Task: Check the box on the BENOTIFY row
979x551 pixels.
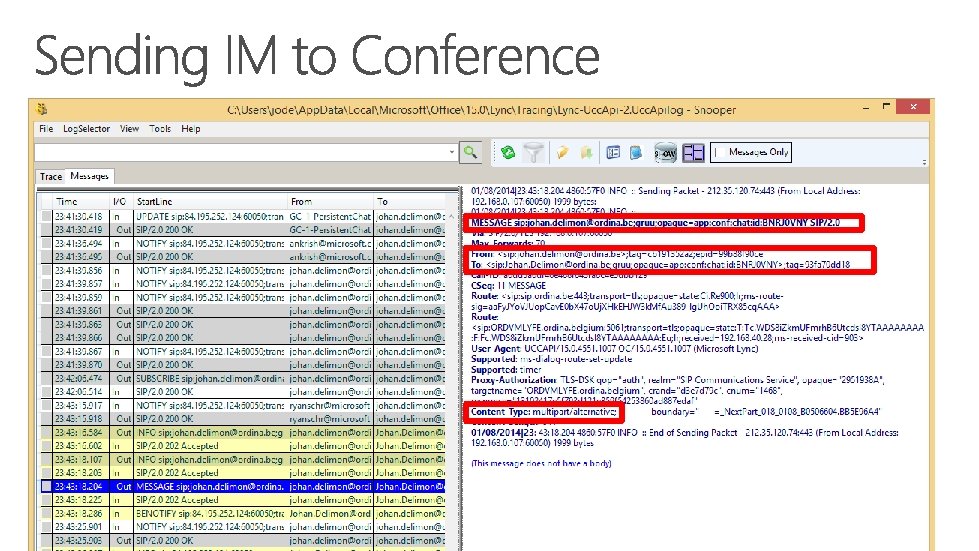Action: click(46, 514)
